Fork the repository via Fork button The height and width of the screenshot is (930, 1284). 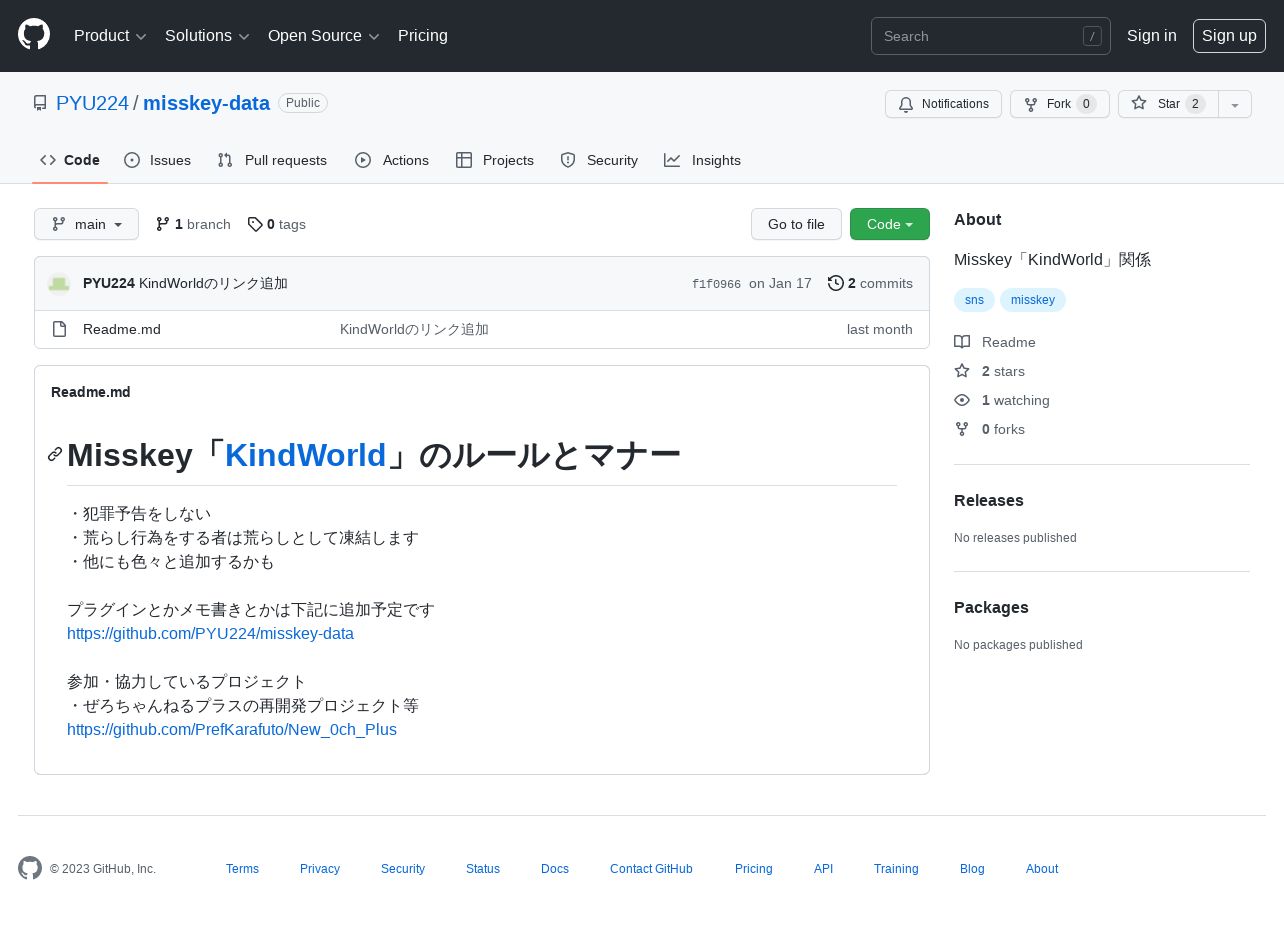[1059, 104]
